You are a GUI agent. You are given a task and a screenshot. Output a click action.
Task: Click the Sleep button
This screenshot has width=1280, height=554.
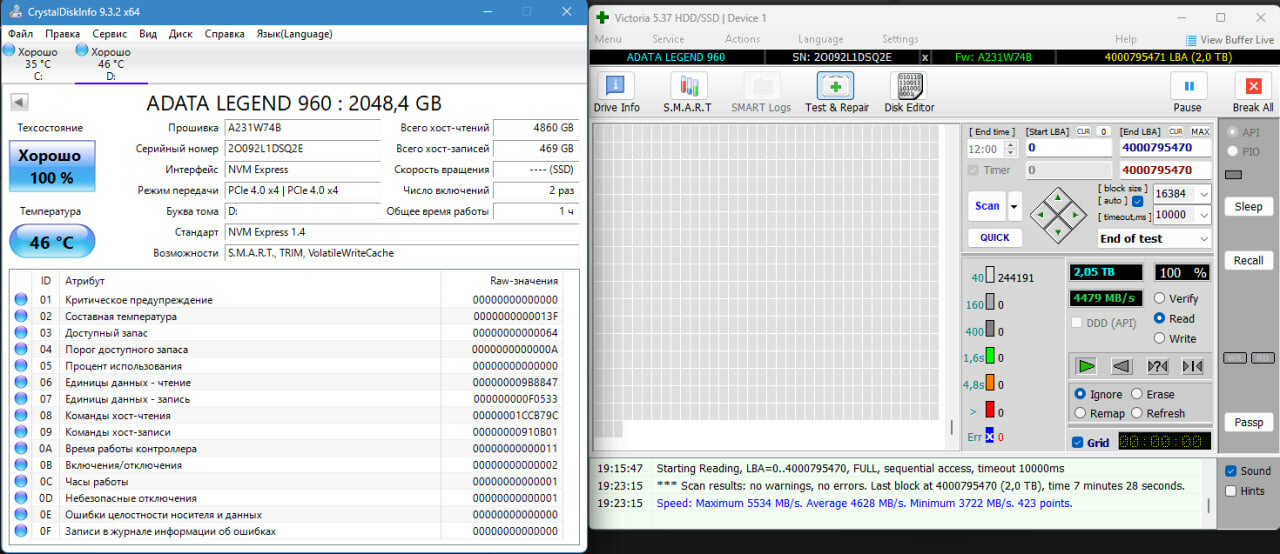(x=1248, y=207)
